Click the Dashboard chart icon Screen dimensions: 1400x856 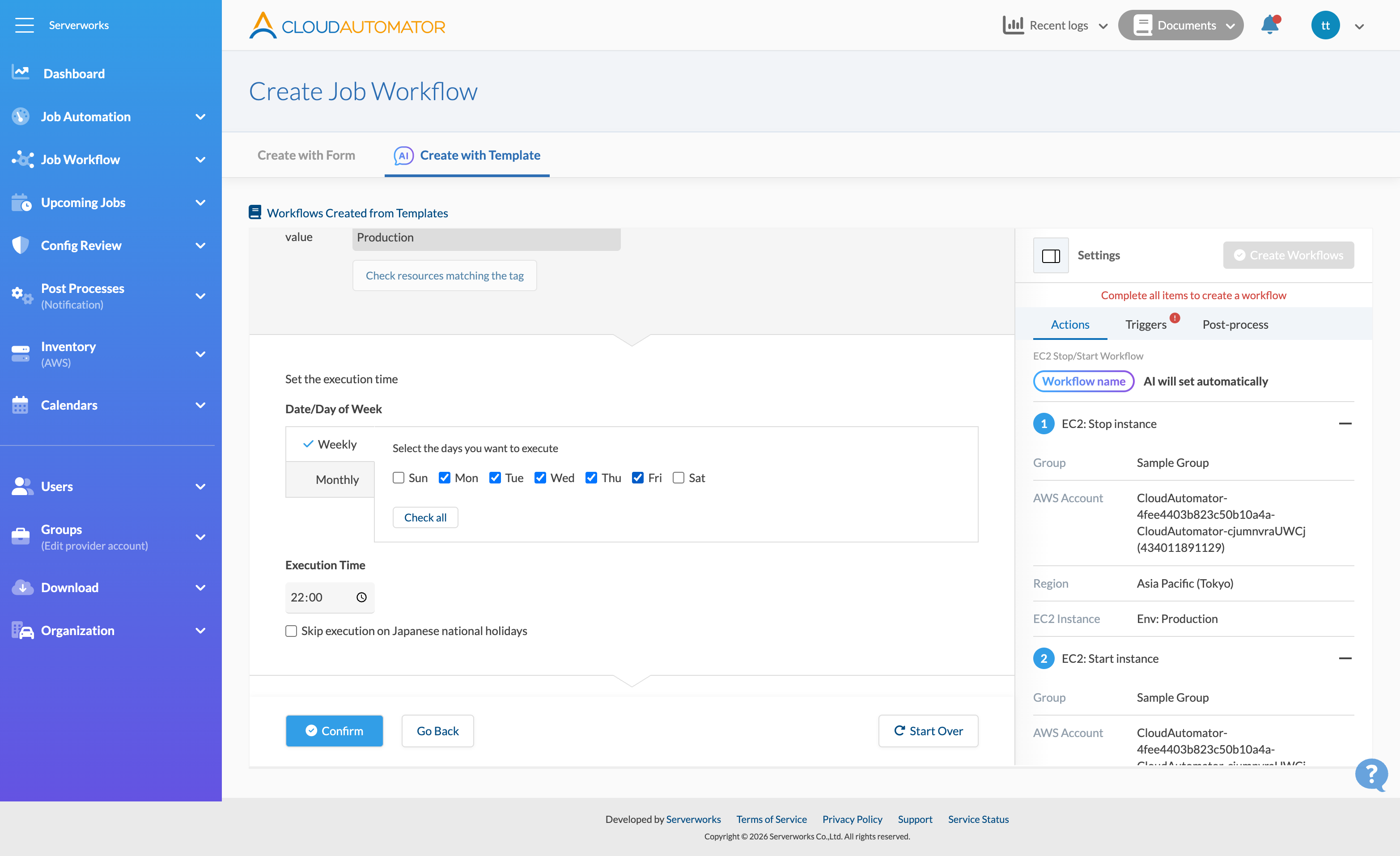point(21,73)
